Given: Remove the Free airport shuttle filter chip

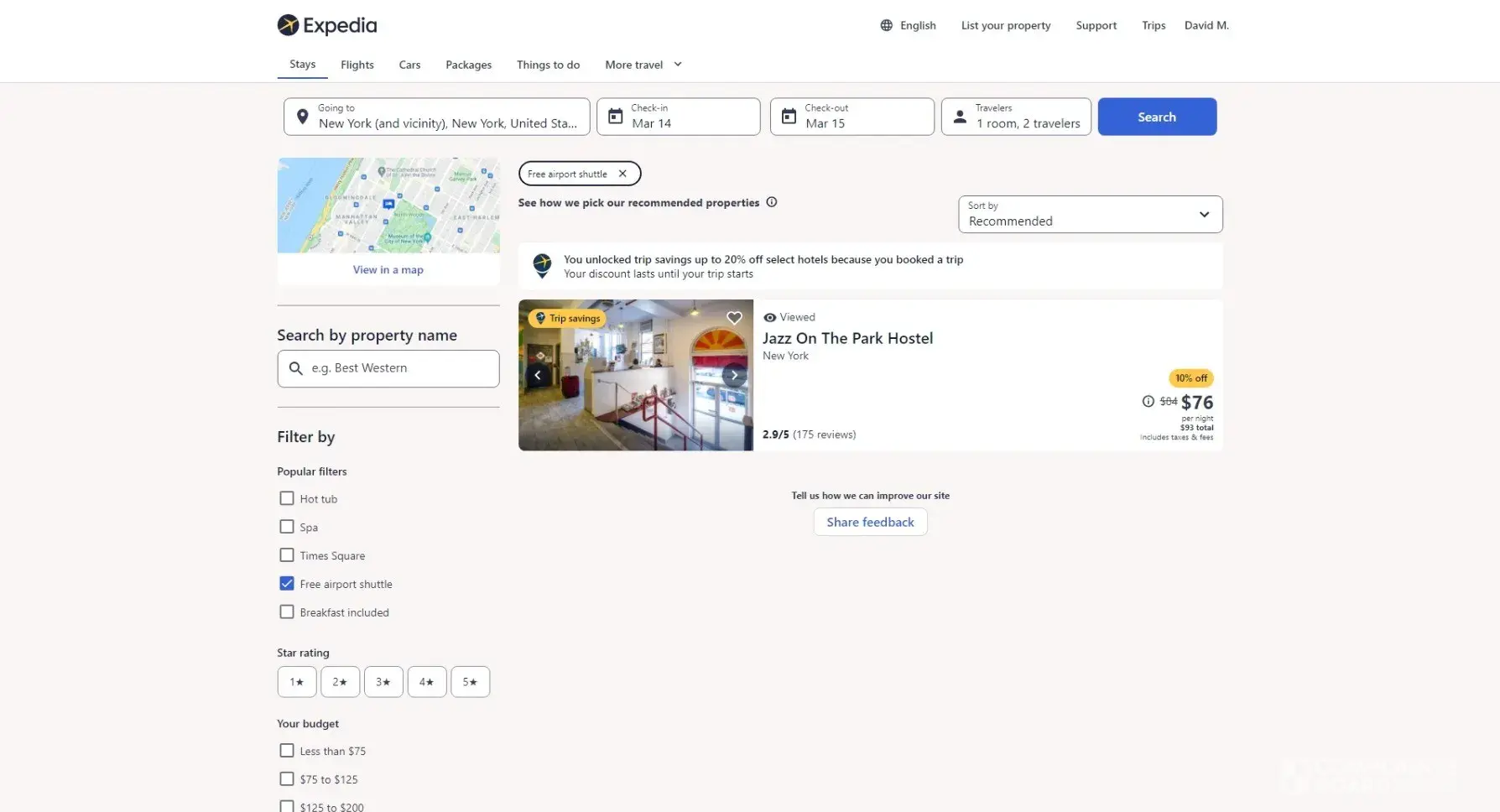Looking at the screenshot, I should point(622,174).
